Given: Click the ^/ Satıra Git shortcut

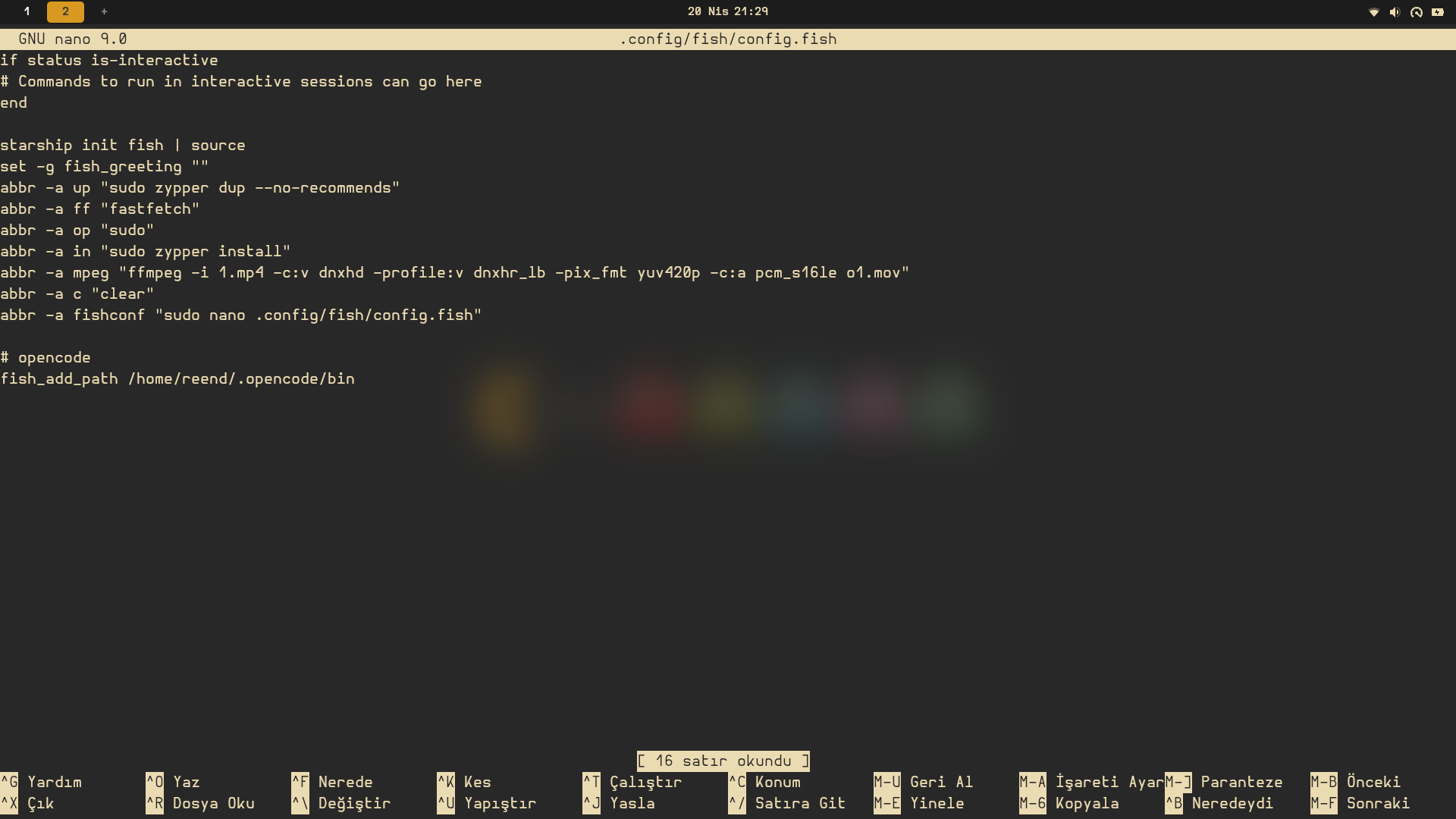Looking at the screenshot, I should point(787,803).
